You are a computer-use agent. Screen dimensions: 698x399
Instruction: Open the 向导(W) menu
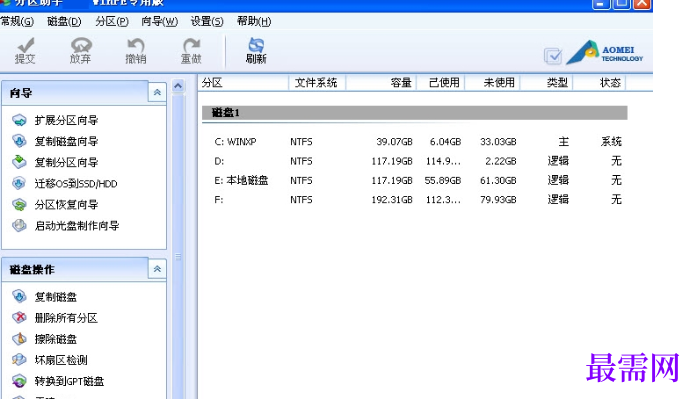[159, 21]
